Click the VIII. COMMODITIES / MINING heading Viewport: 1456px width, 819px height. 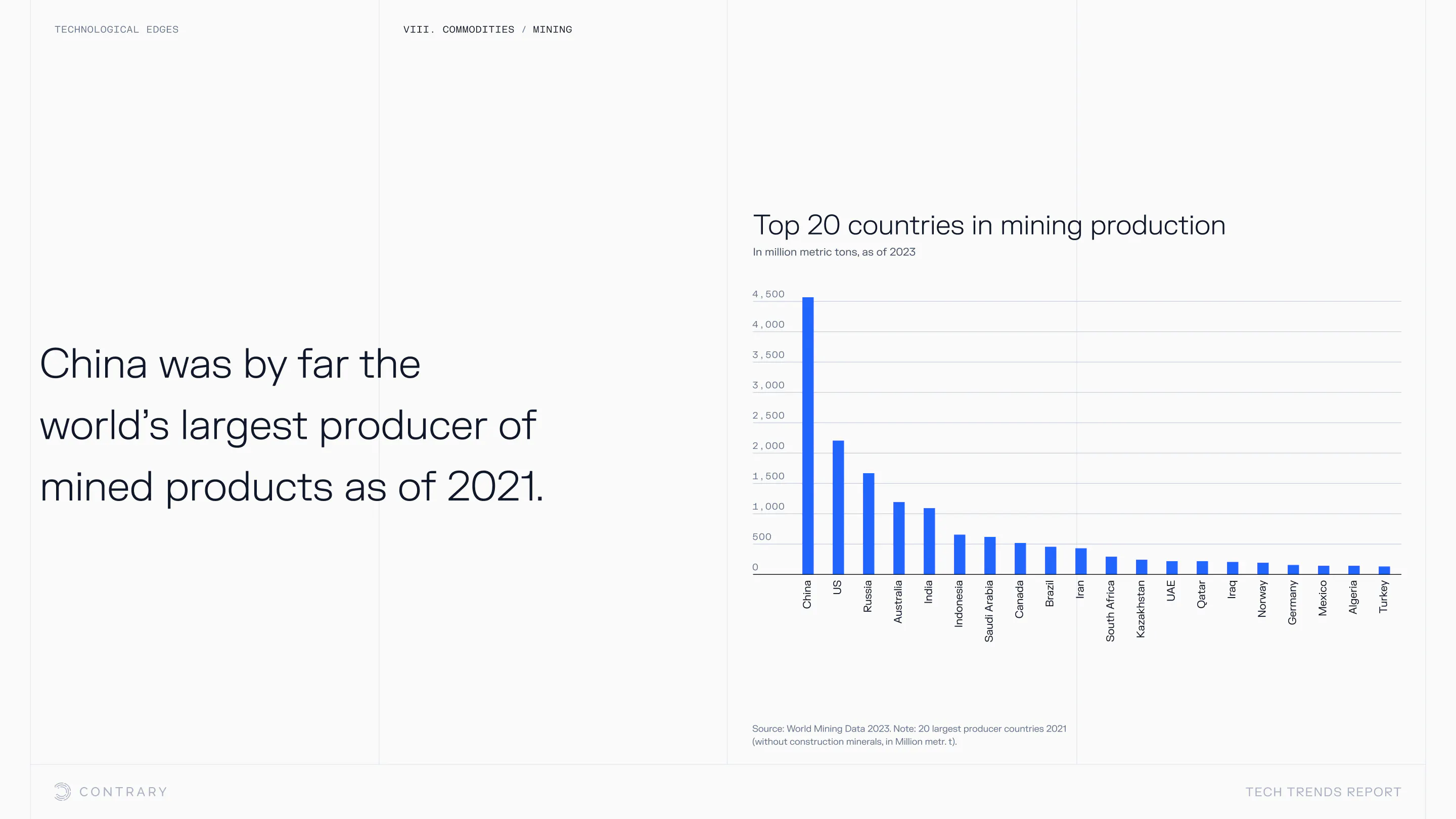(x=487, y=29)
